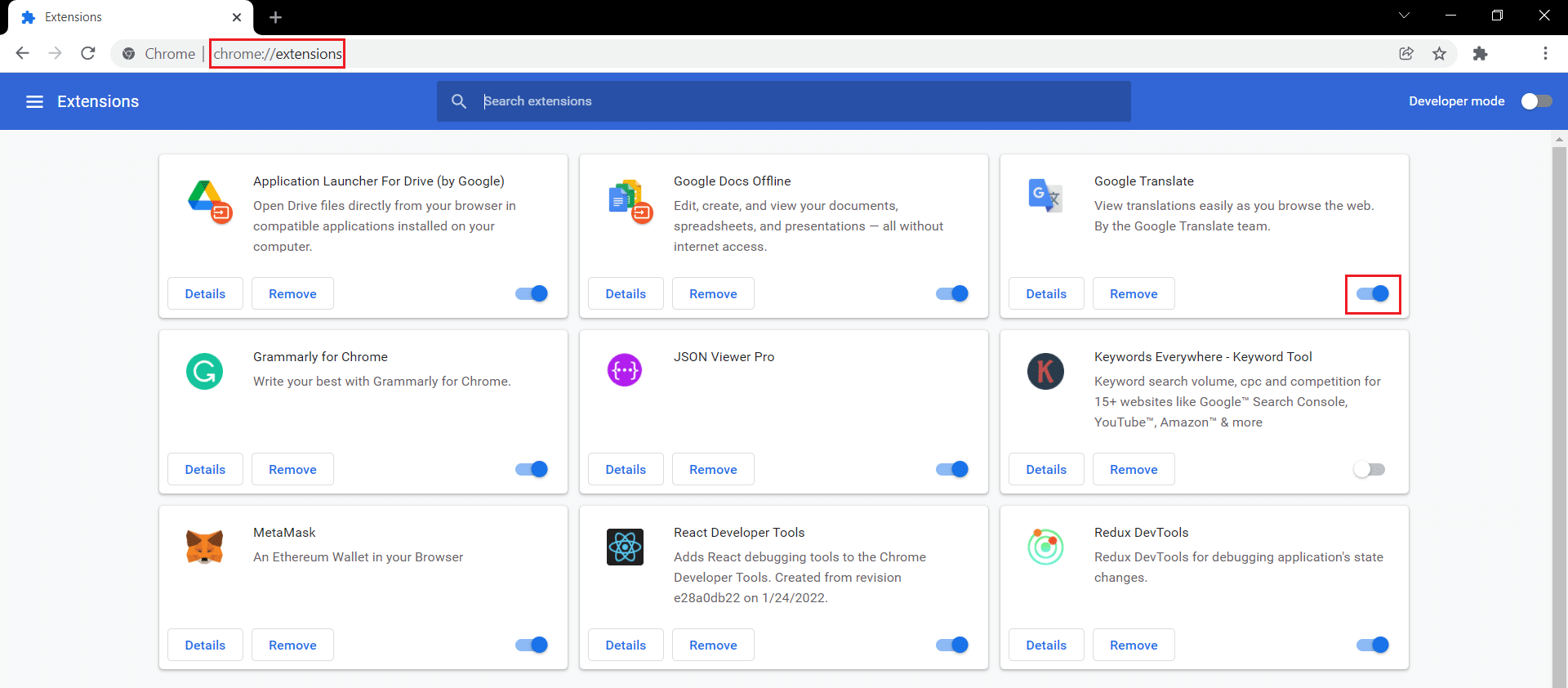Click the Grammarly extension icon

(x=204, y=371)
